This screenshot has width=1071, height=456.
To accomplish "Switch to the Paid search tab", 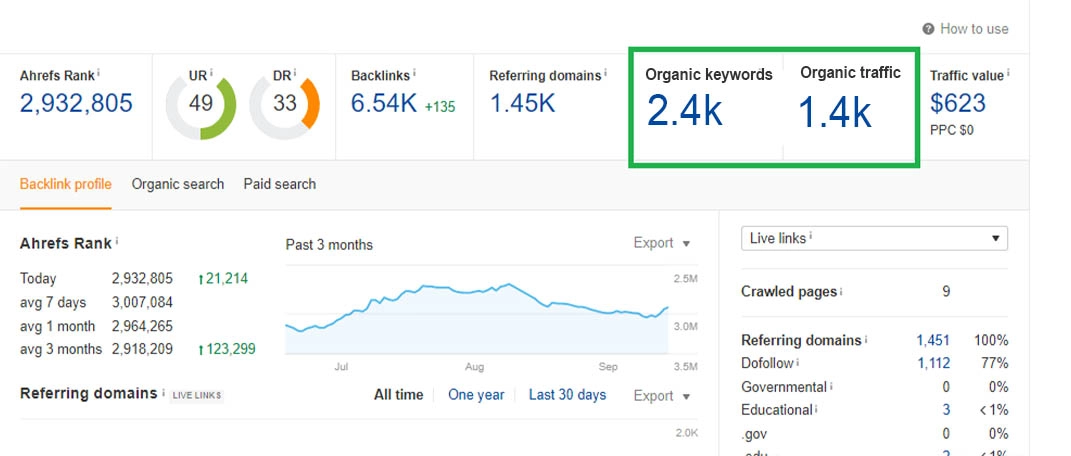I will click(279, 184).
